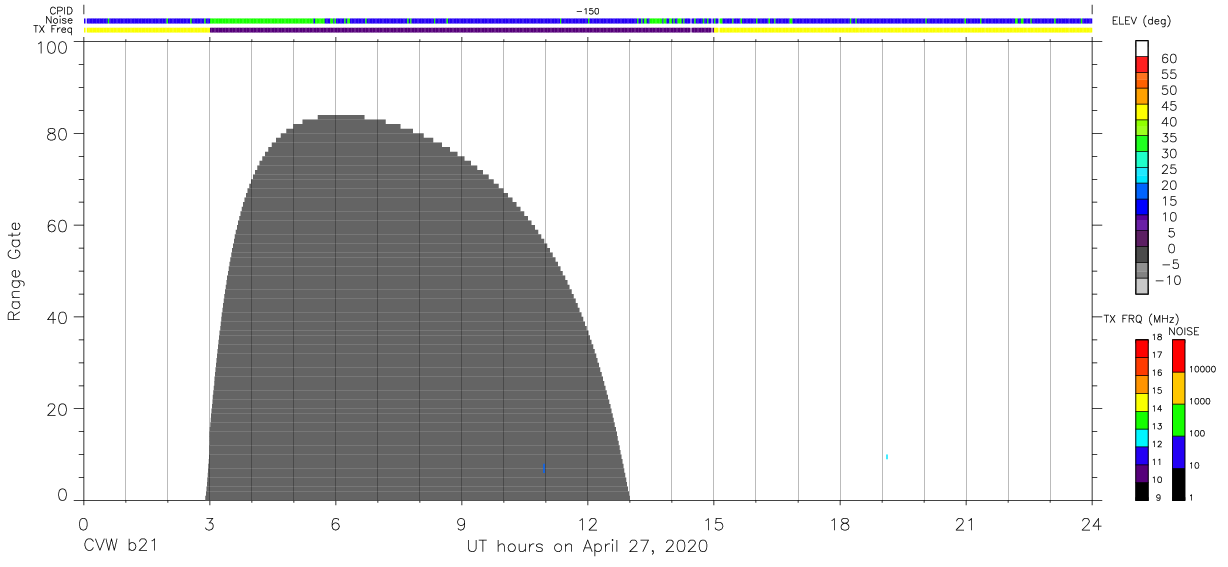The image size is (1228, 567).
Task: Click the white top cell of ELEV color bar
Action: 1142,50
